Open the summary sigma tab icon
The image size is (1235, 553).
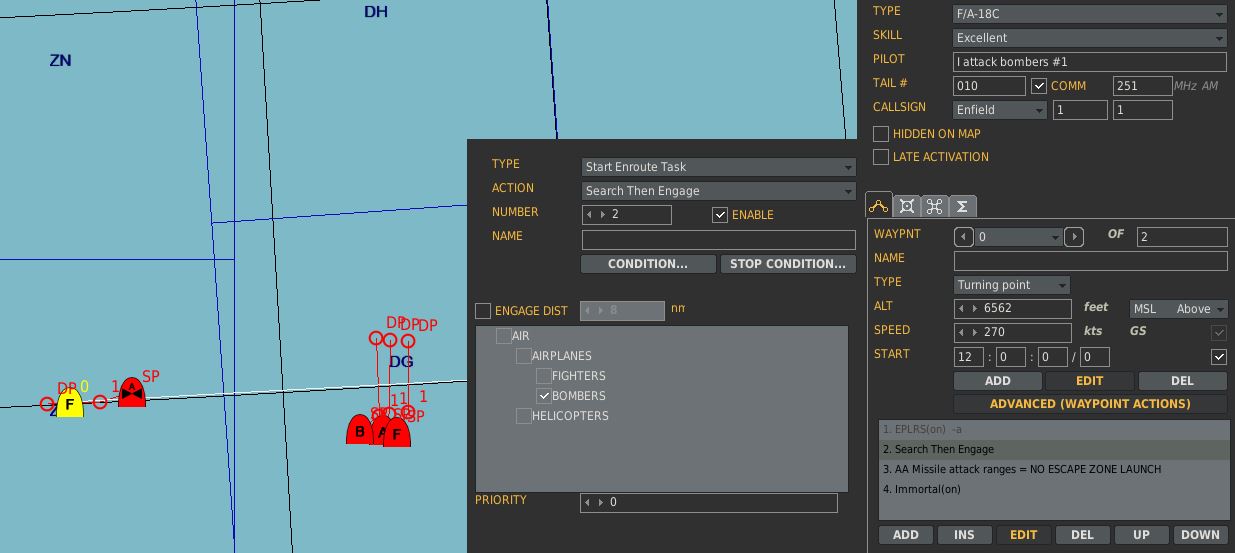(x=962, y=206)
